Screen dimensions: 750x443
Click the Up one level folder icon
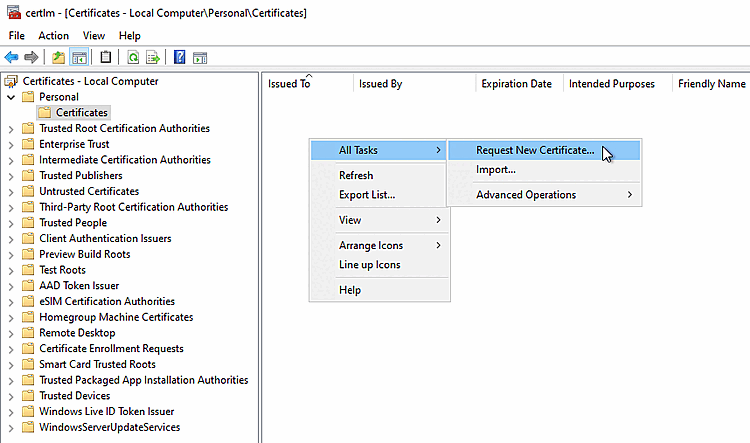(59, 58)
